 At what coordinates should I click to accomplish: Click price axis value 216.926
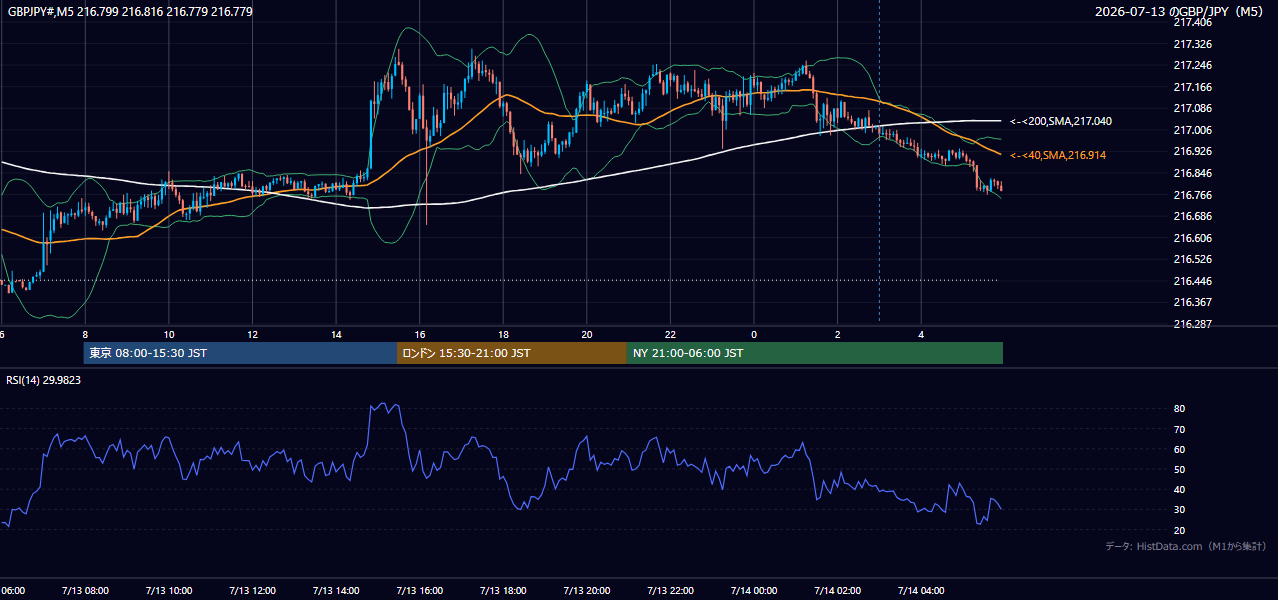pyautogui.click(x=1192, y=151)
